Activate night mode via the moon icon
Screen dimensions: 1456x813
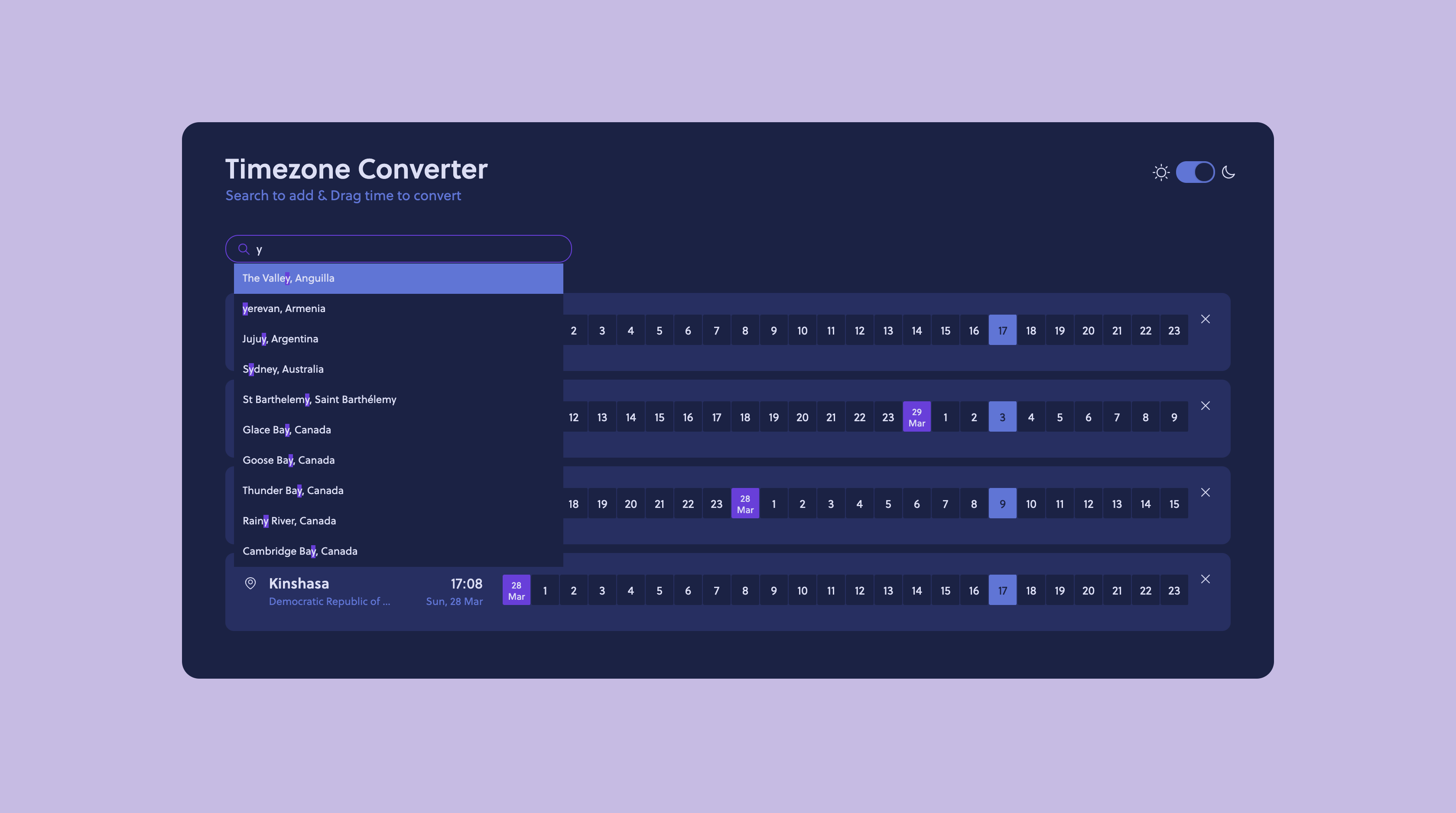tap(1229, 172)
